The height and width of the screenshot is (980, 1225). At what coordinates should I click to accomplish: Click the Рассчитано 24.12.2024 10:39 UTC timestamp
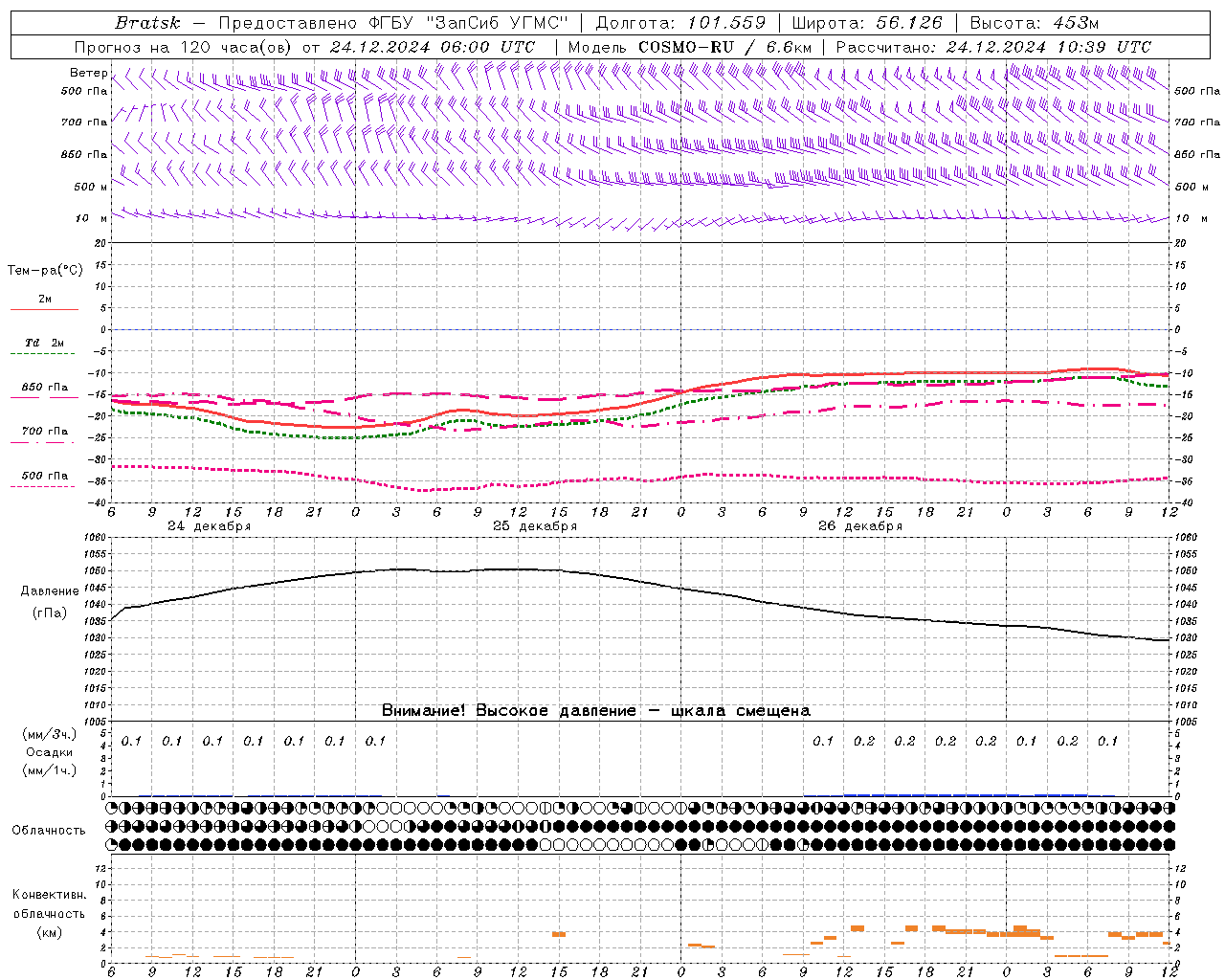pyautogui.click(x=993, y=47)
